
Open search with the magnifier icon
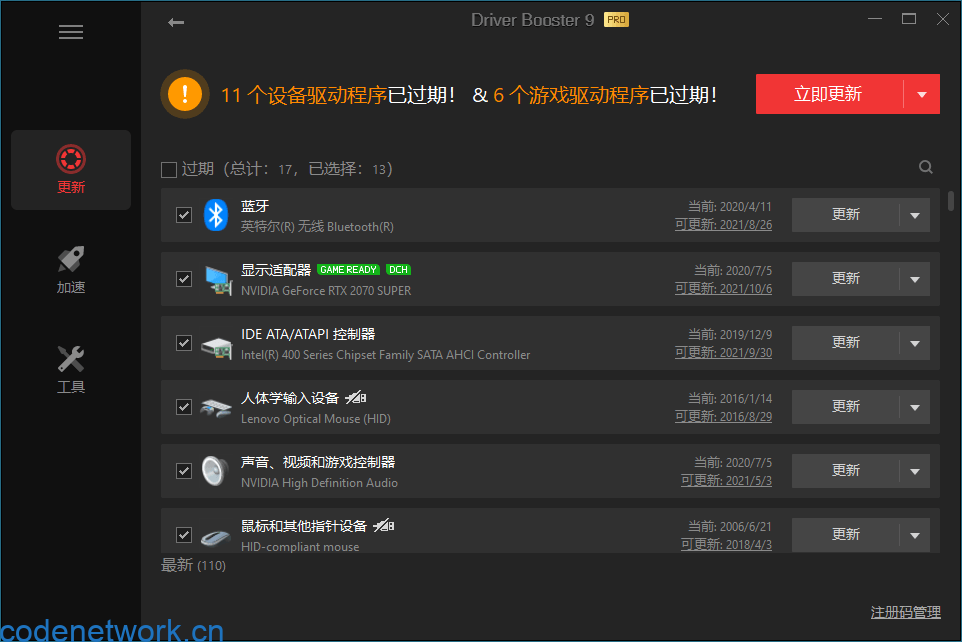(925, 167)
